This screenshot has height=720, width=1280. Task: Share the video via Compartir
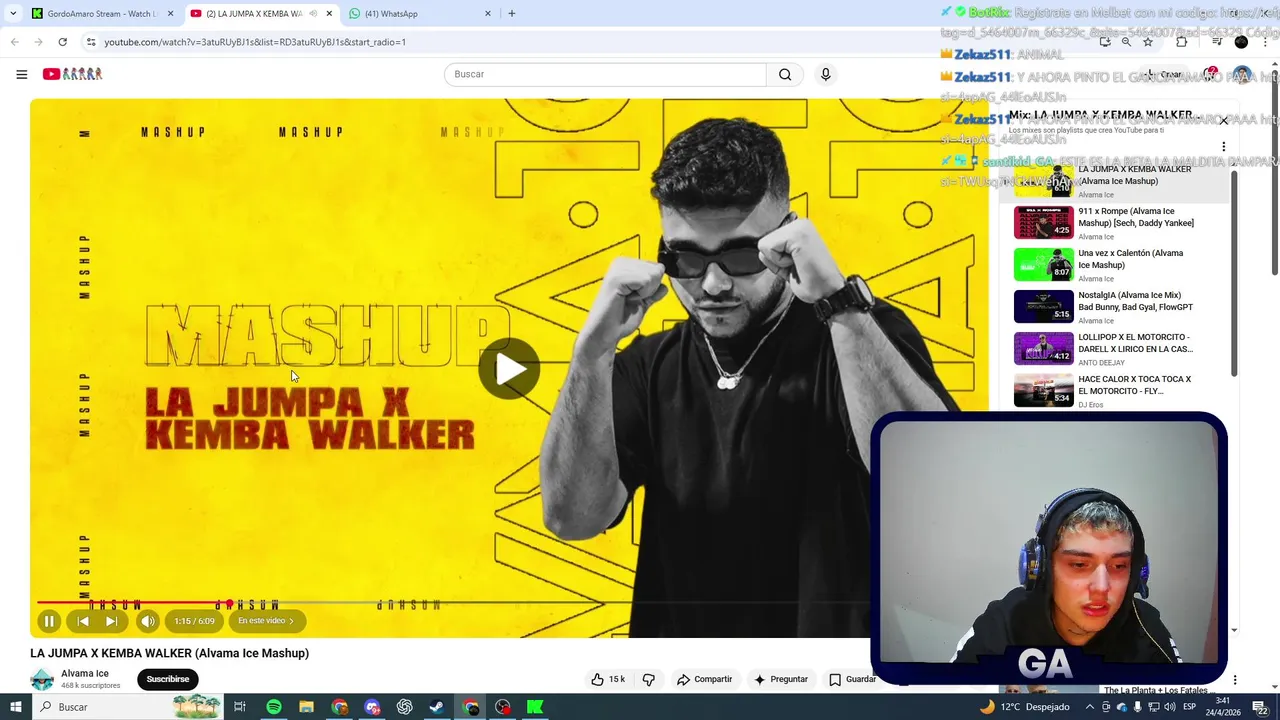[x=704, y=679]
